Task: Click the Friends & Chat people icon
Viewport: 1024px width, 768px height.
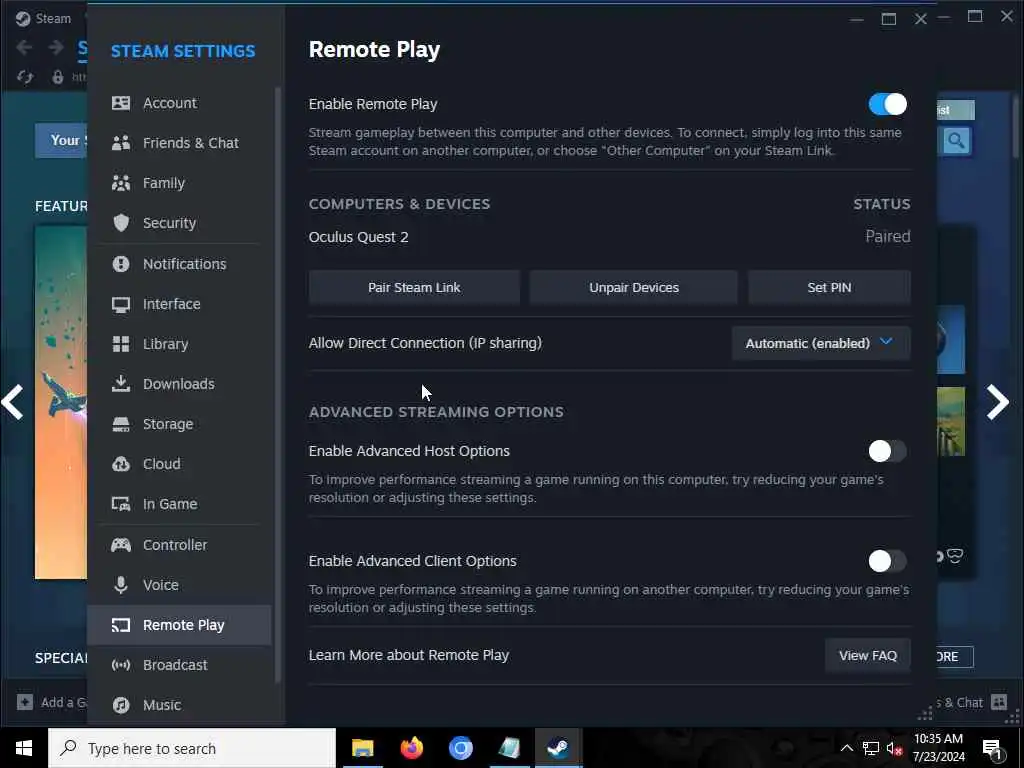Action: click(121, 143)
